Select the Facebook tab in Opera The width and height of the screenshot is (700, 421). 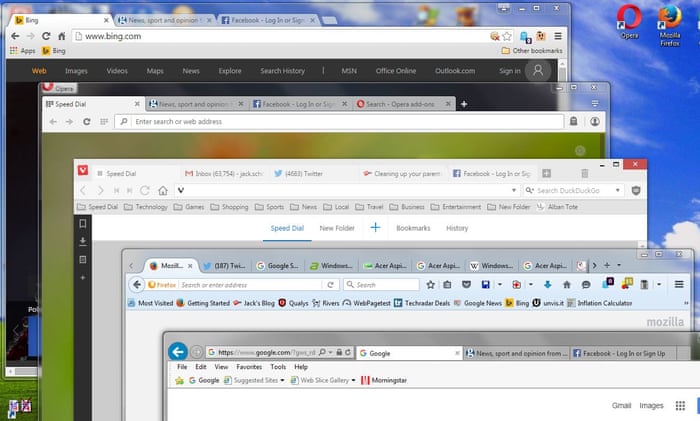tap(299, 103)
